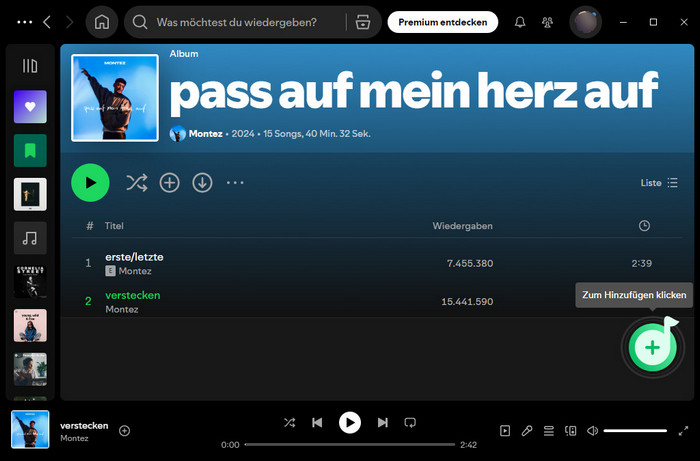Click the large album cover art

115,98
